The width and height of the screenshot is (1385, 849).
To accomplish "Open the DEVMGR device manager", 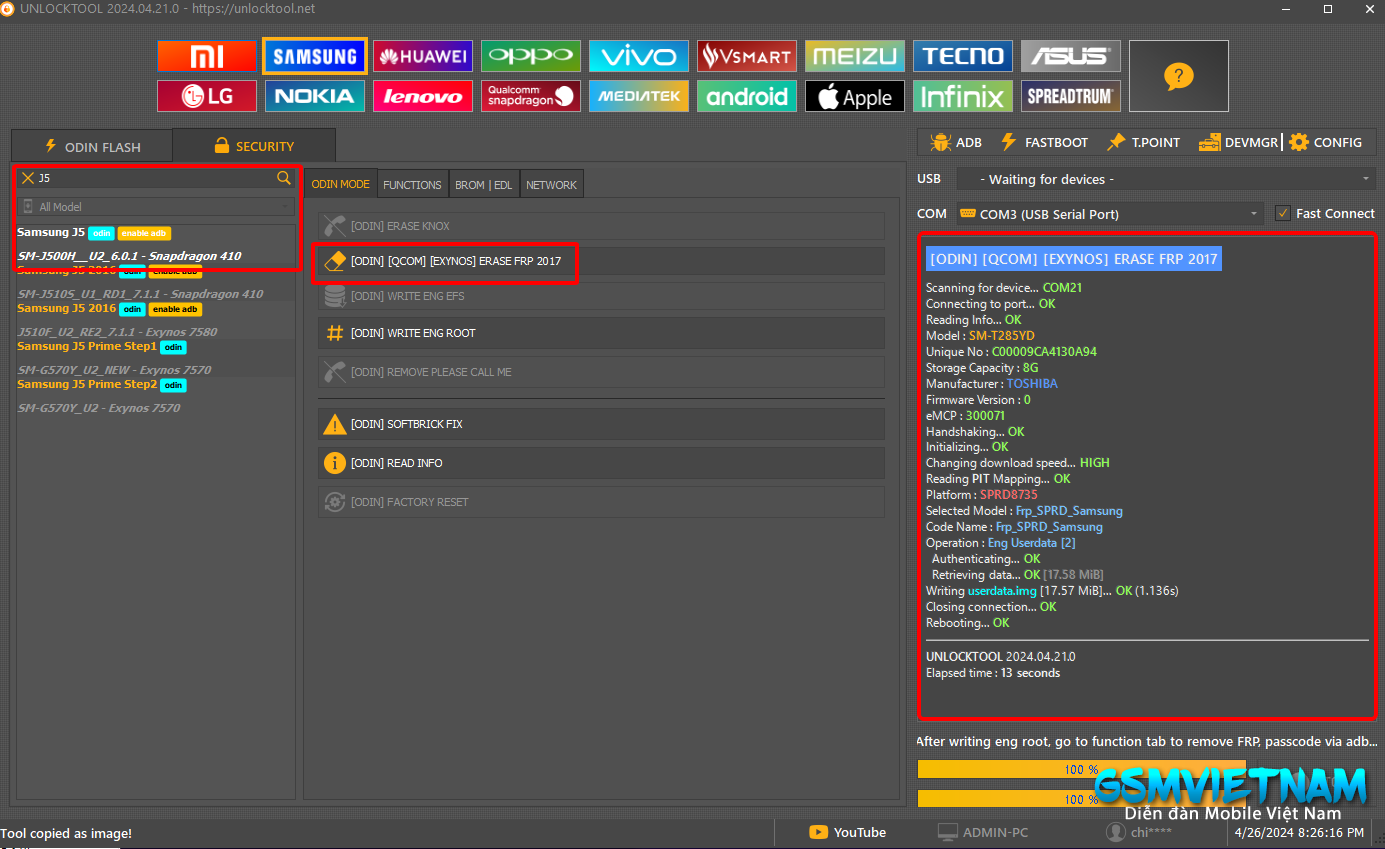I will pyautogui.click(x=1238, y=142).
